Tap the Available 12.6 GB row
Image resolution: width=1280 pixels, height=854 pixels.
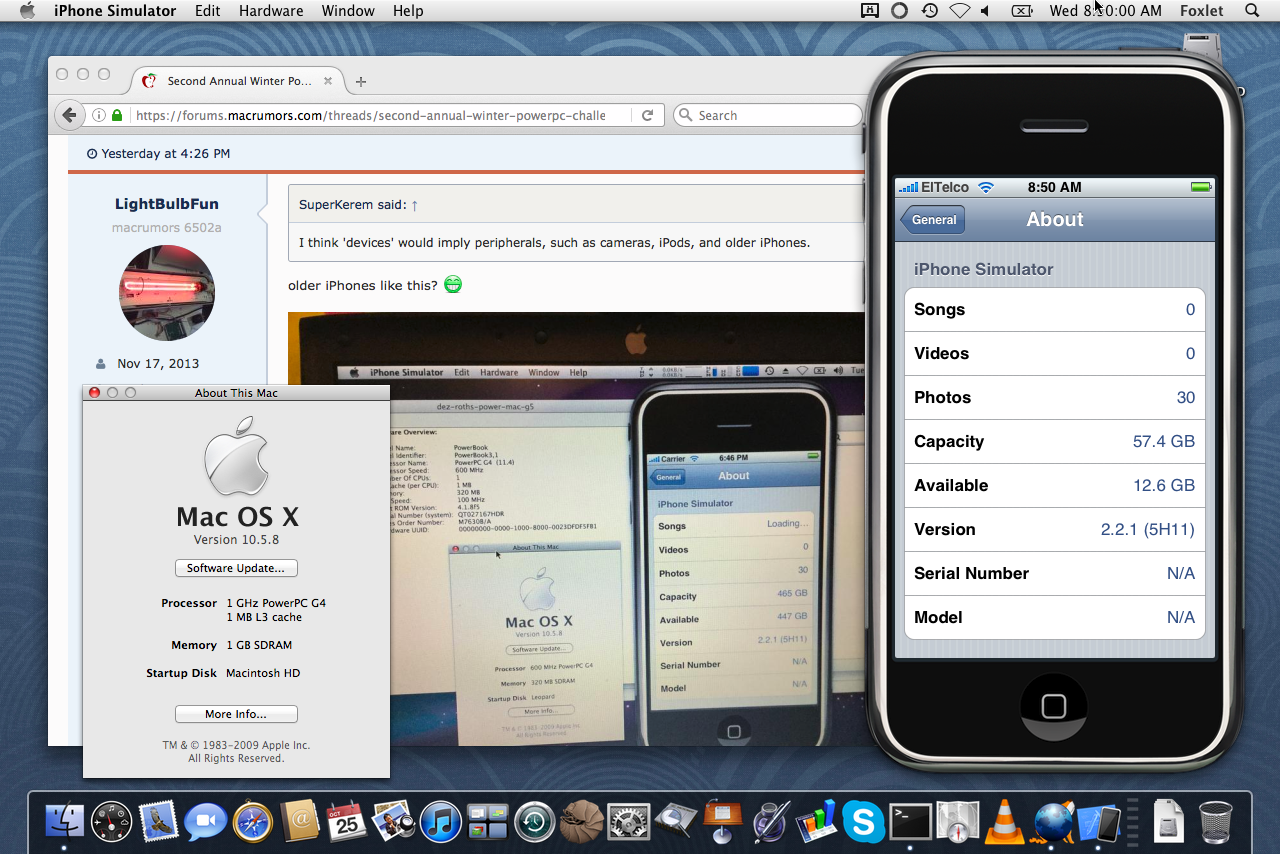pos(1054,486)
